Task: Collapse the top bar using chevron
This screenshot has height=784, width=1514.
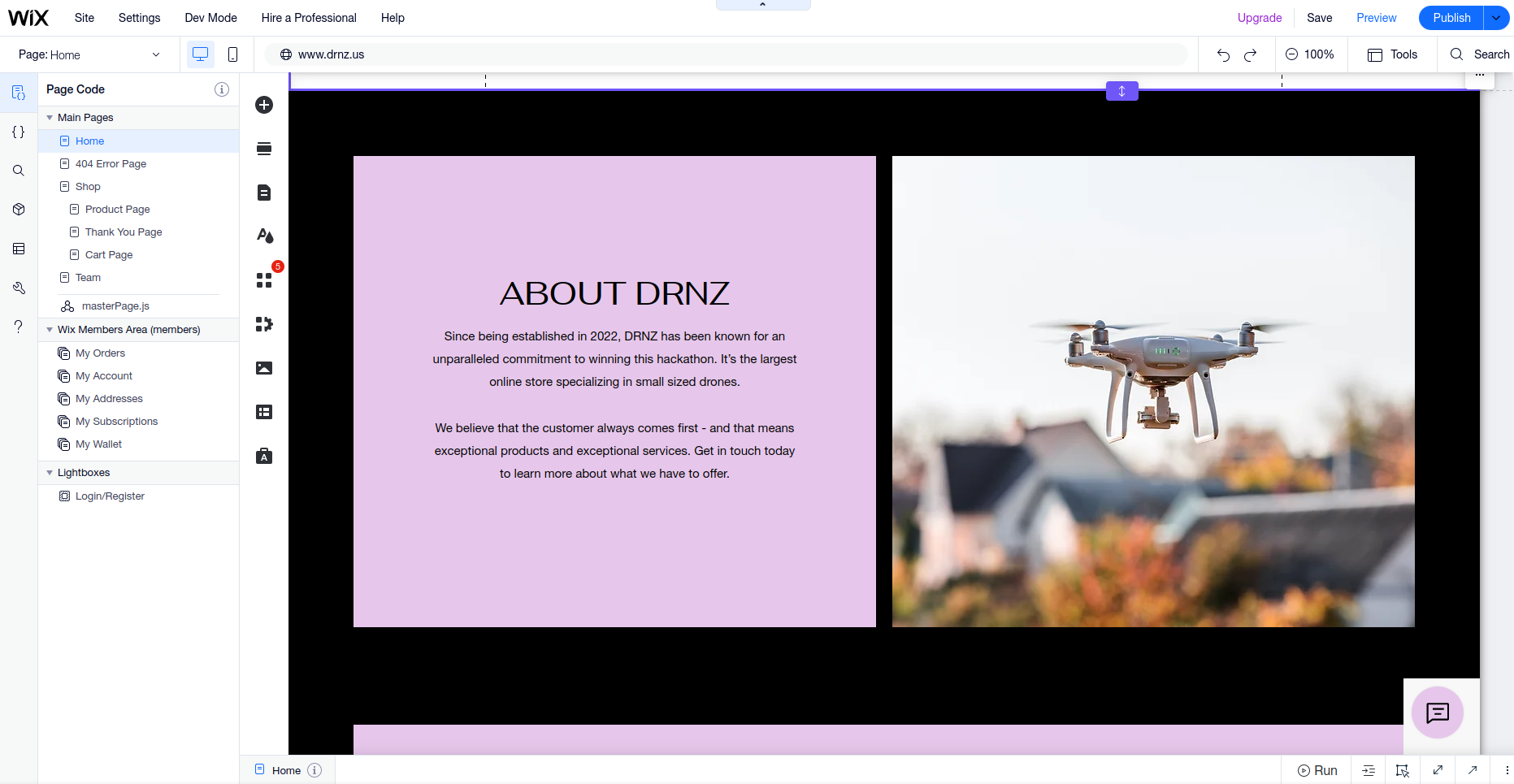Action: (763, 5)
